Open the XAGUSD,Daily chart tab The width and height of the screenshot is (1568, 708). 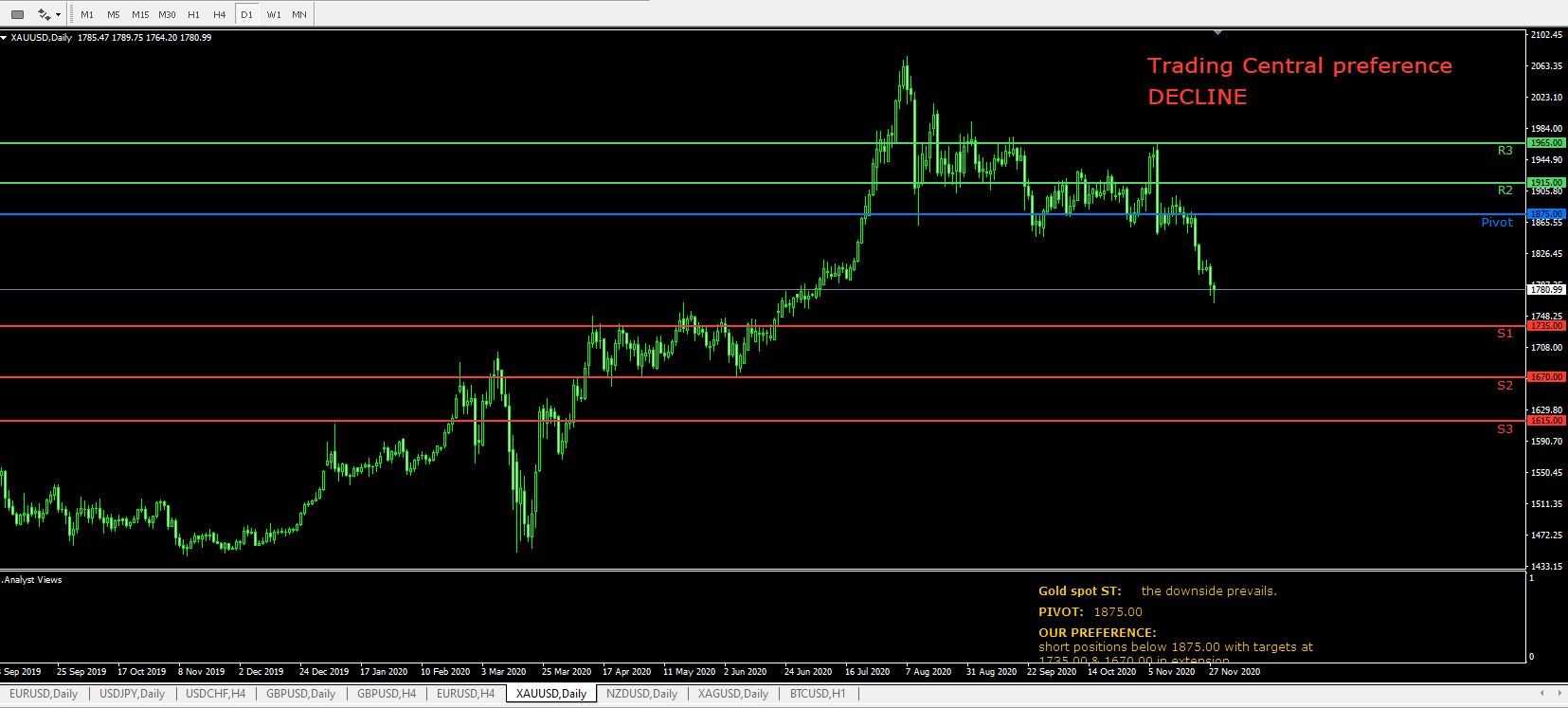[733, 694]
